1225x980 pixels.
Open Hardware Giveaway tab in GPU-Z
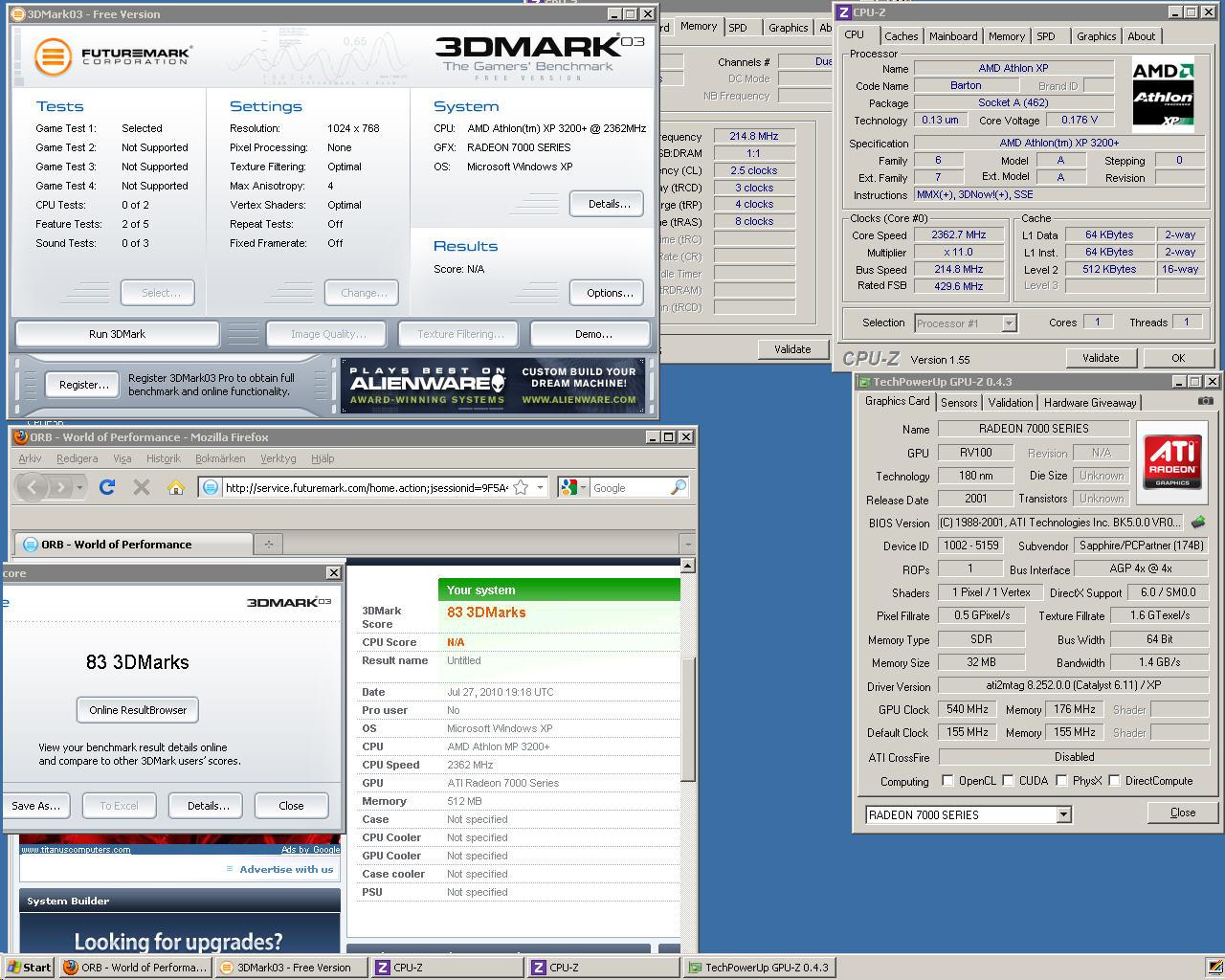point(1090,403)
